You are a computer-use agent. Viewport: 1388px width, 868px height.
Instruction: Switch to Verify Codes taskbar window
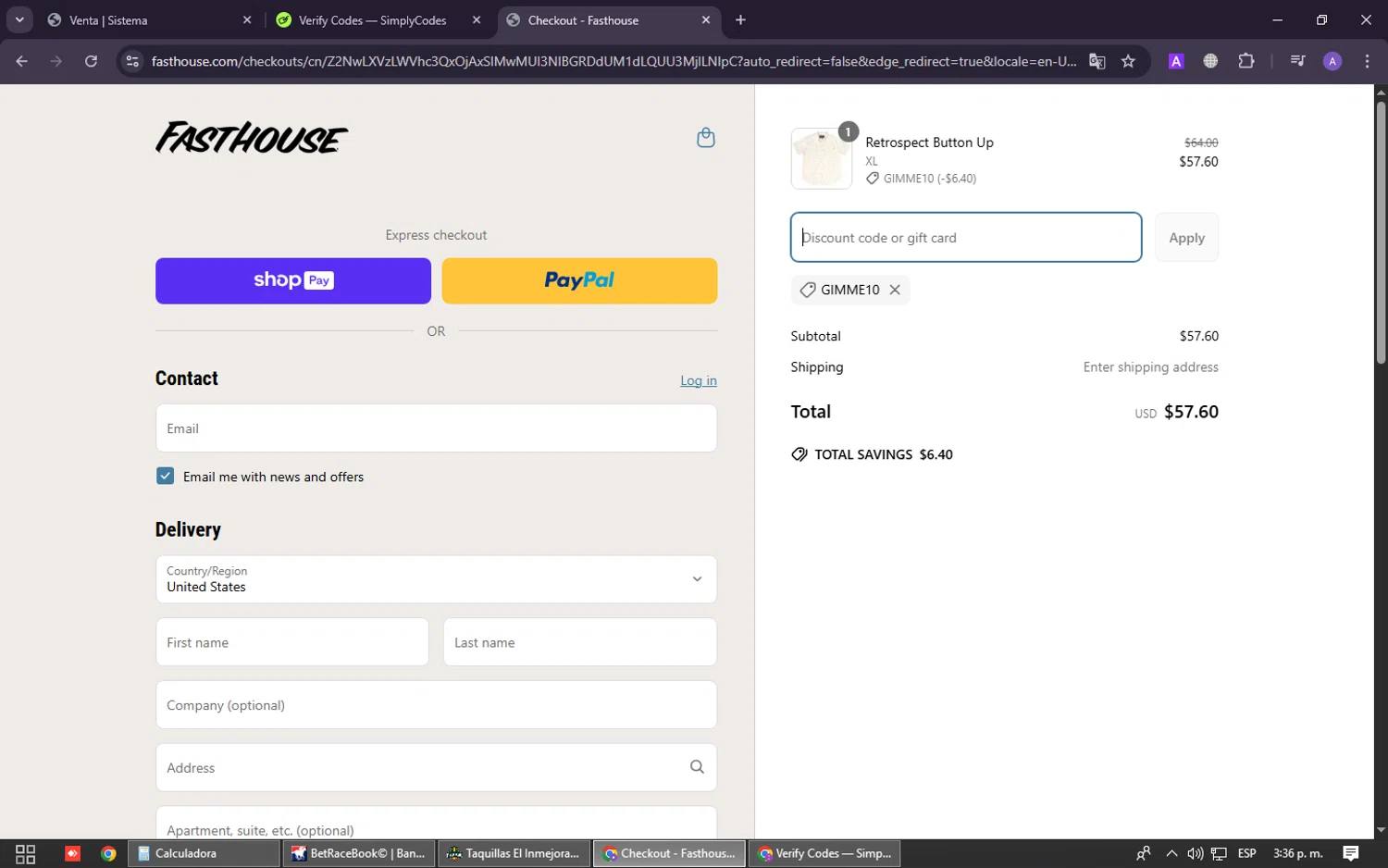(824, 853)
